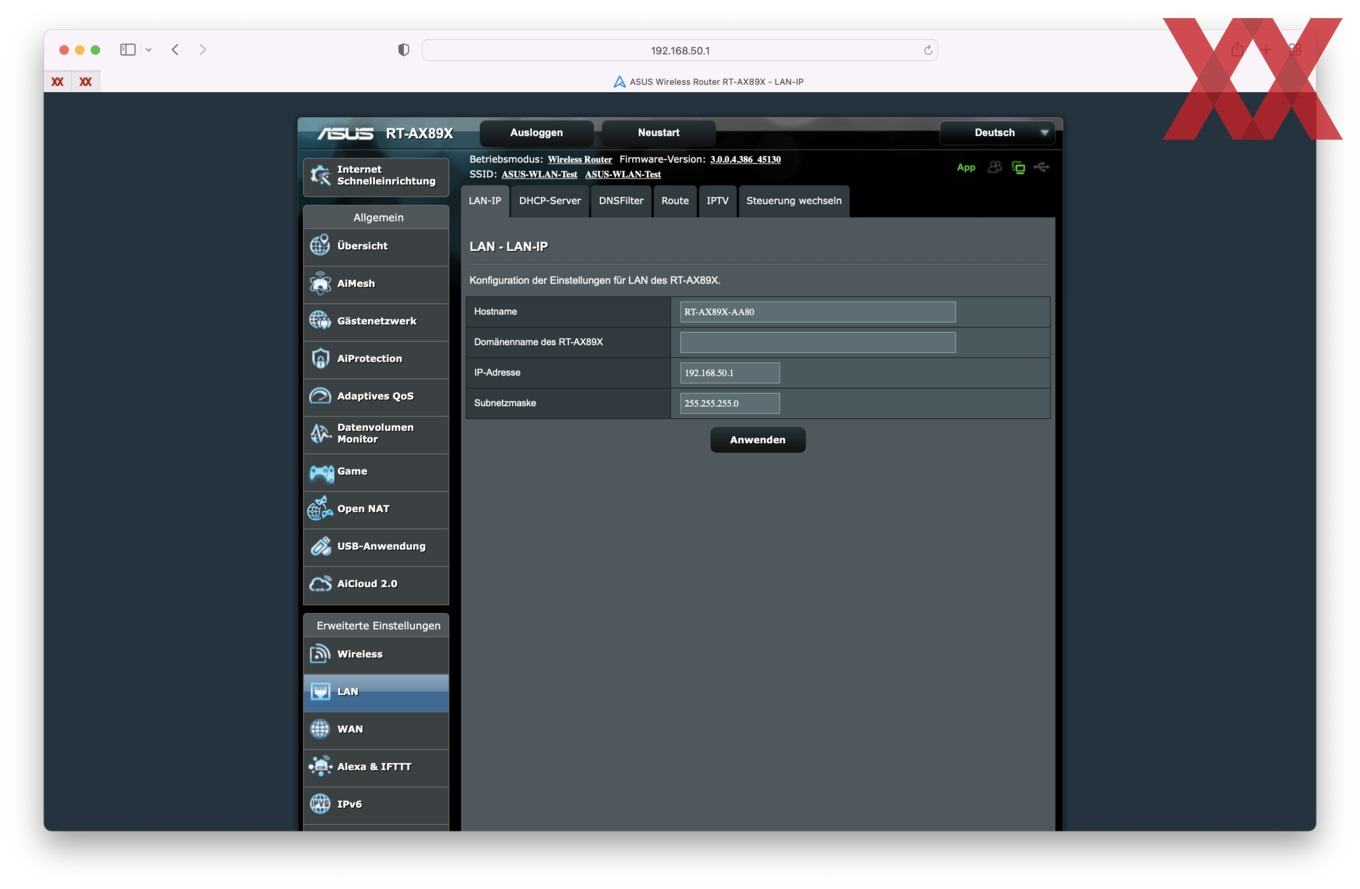Click the second pinned XX tab
Screen dimensions: 1360x889
pos(86,82)
